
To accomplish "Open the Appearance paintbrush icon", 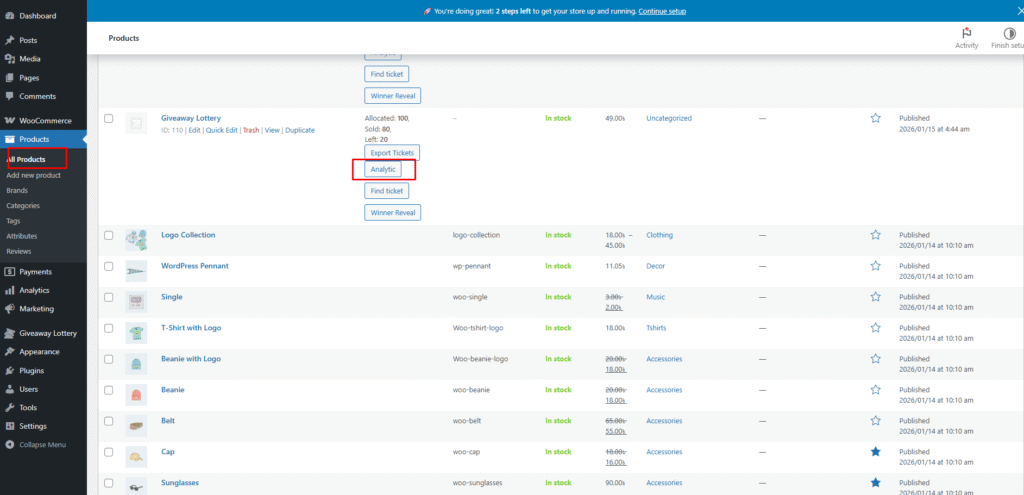I will [x=9, y=352].
